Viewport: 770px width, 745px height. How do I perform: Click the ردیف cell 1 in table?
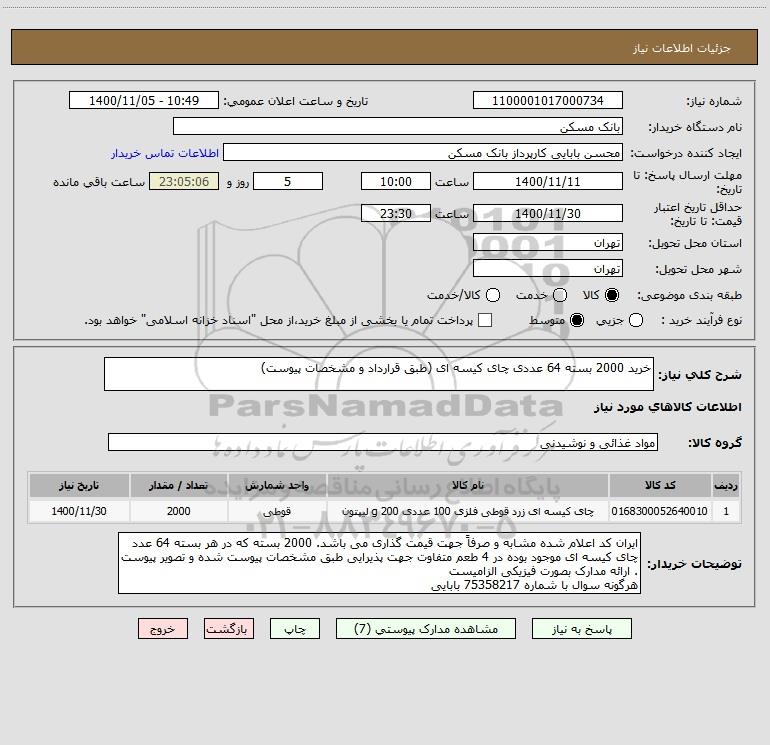point(726,511)
